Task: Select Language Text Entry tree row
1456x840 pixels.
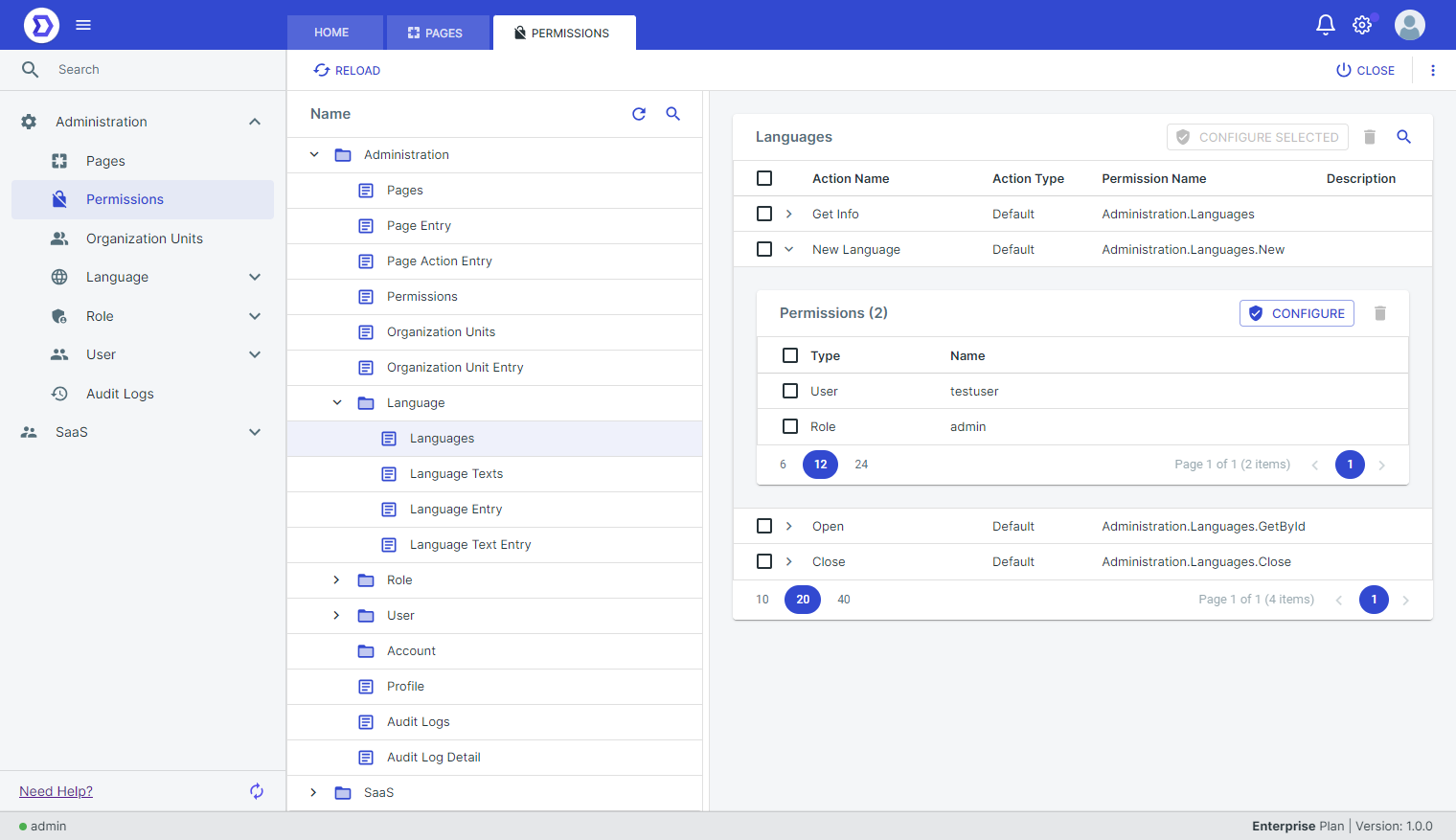Action: coord(495,545)
